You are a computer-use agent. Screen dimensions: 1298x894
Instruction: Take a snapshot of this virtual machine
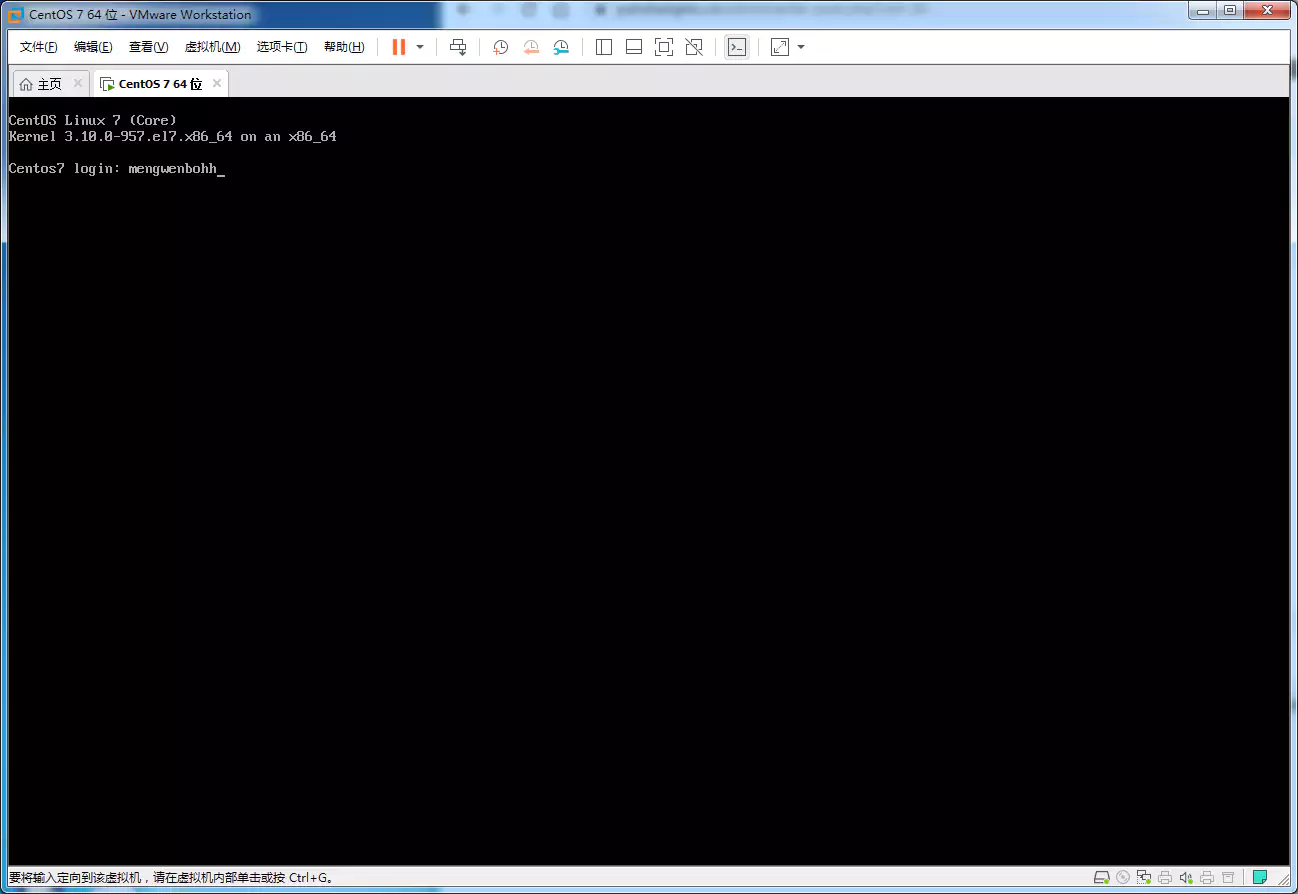[500, 46]
